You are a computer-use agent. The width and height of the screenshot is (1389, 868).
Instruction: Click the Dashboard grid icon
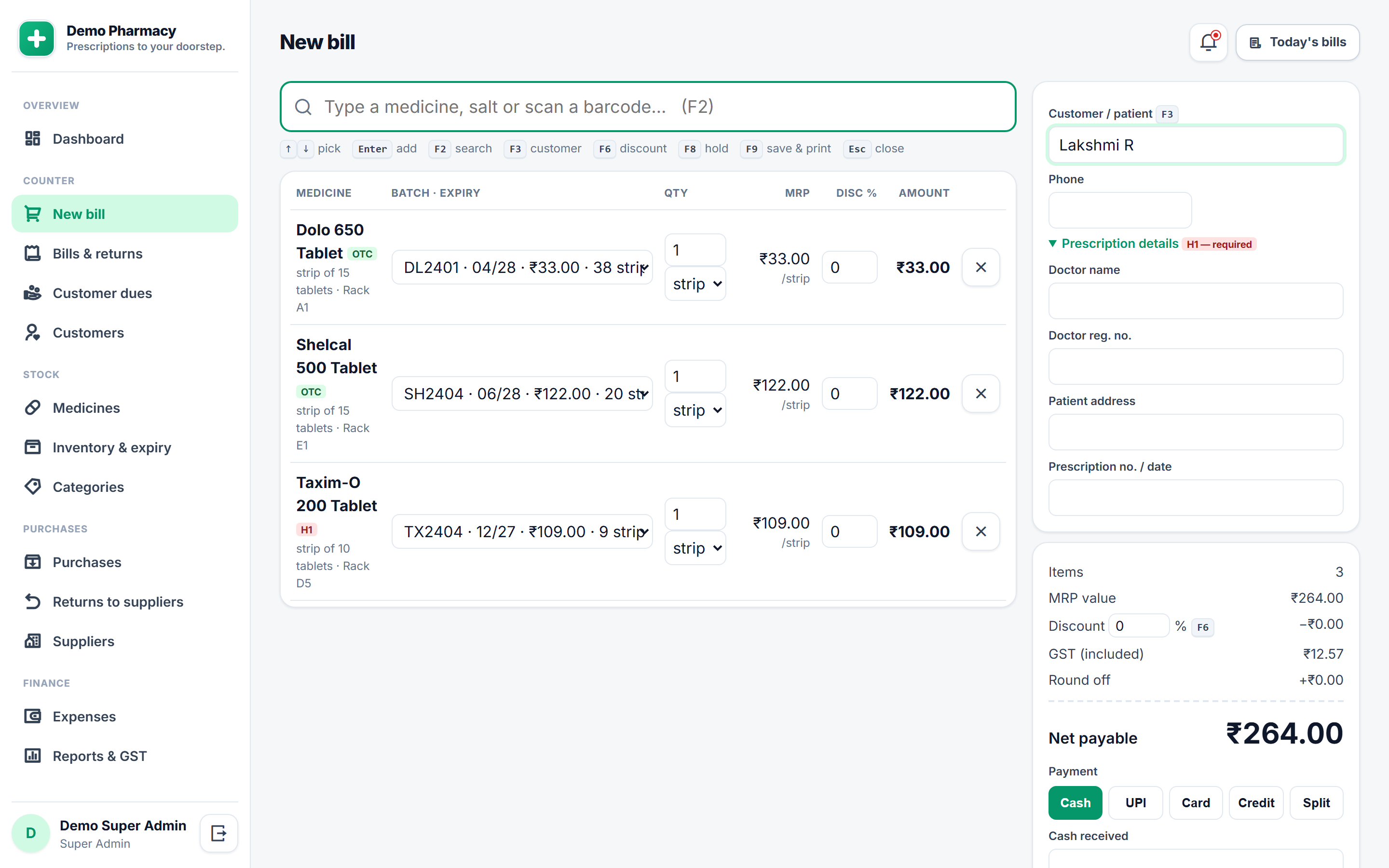(33, 138)
